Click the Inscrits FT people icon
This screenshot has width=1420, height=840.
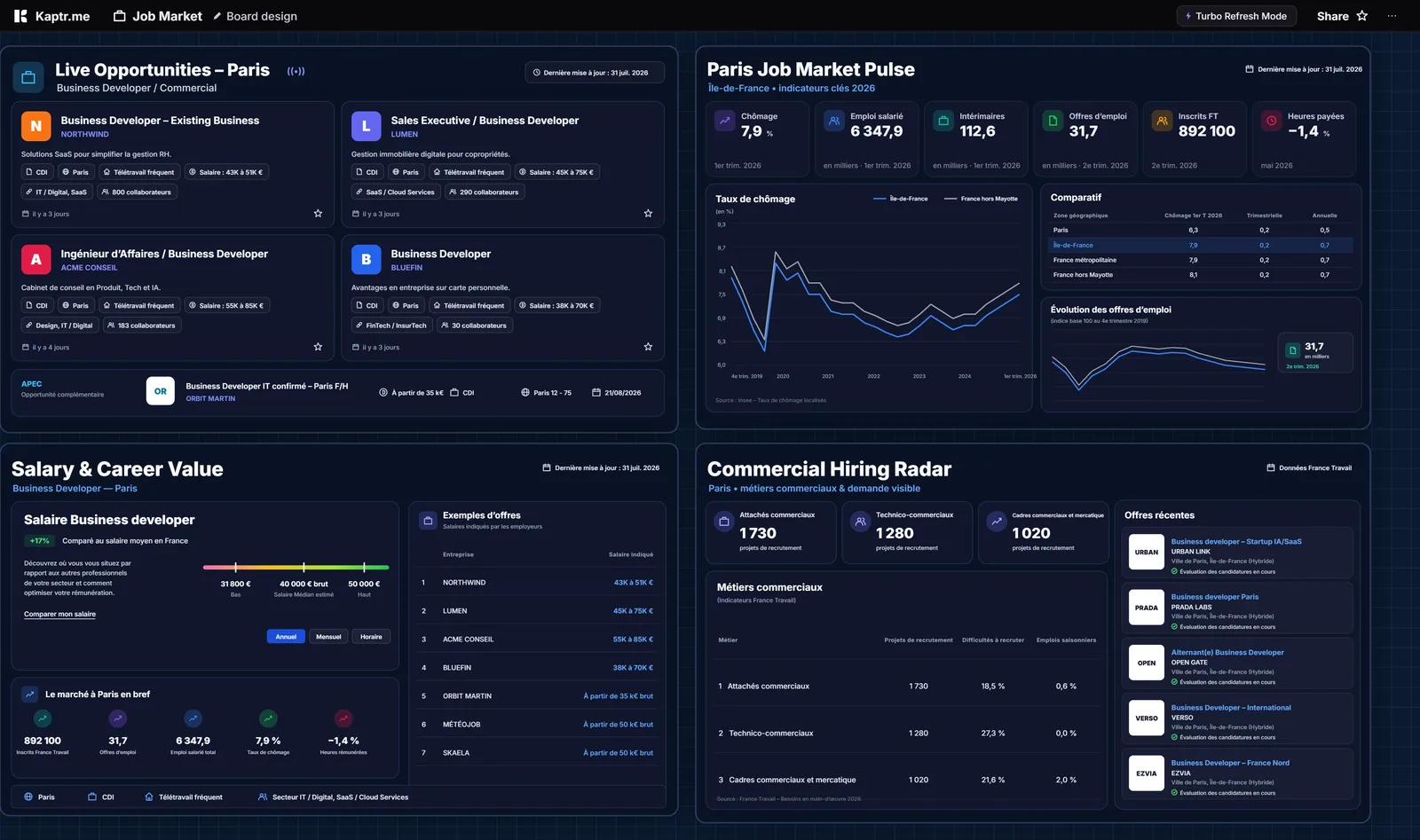click(x=1163, y=121)
